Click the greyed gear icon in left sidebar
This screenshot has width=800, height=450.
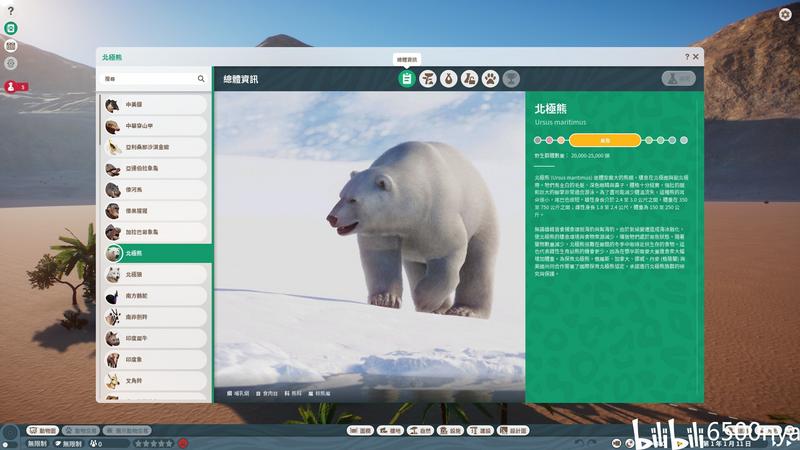11,64
